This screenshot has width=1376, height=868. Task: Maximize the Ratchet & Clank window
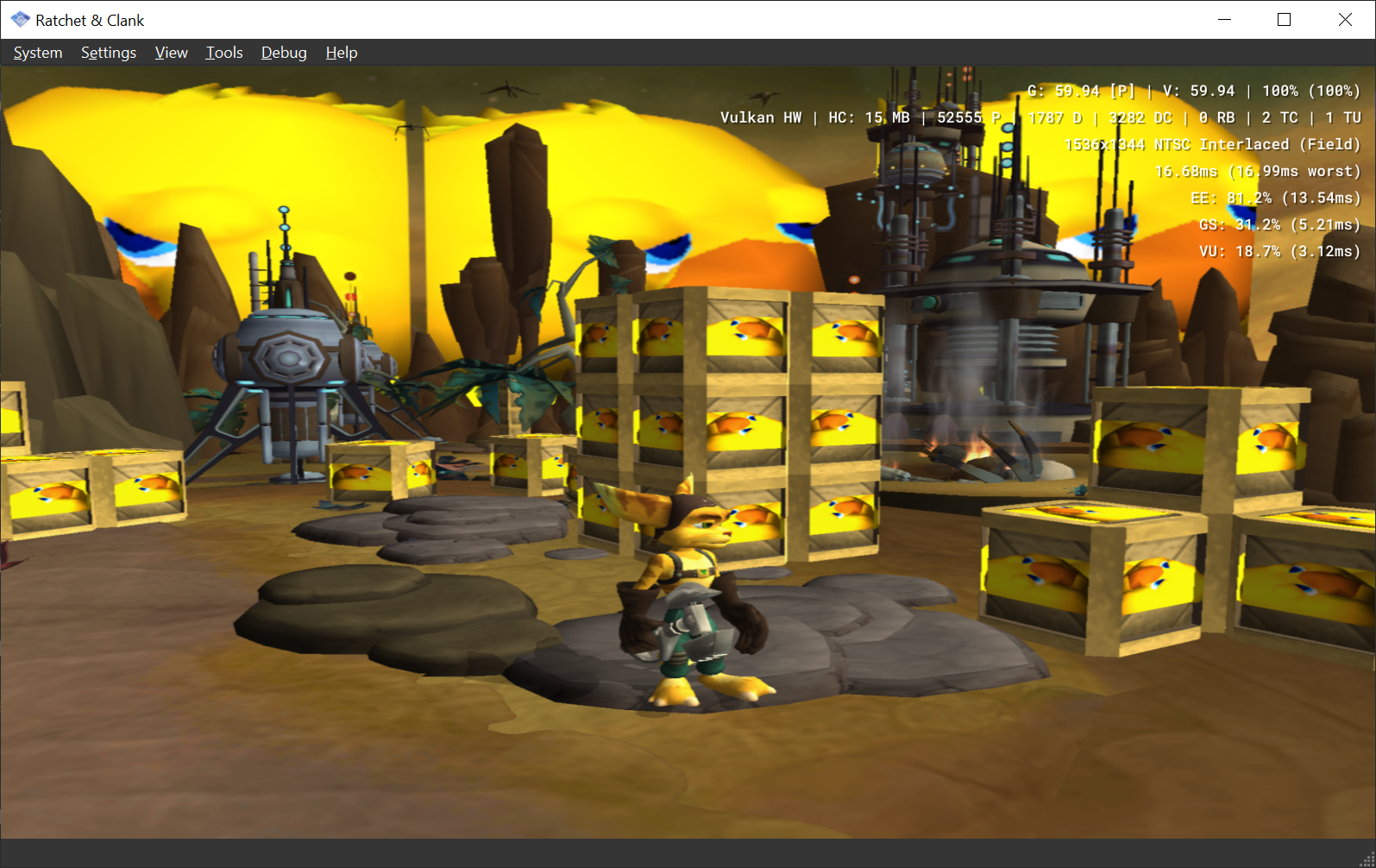1284,20
